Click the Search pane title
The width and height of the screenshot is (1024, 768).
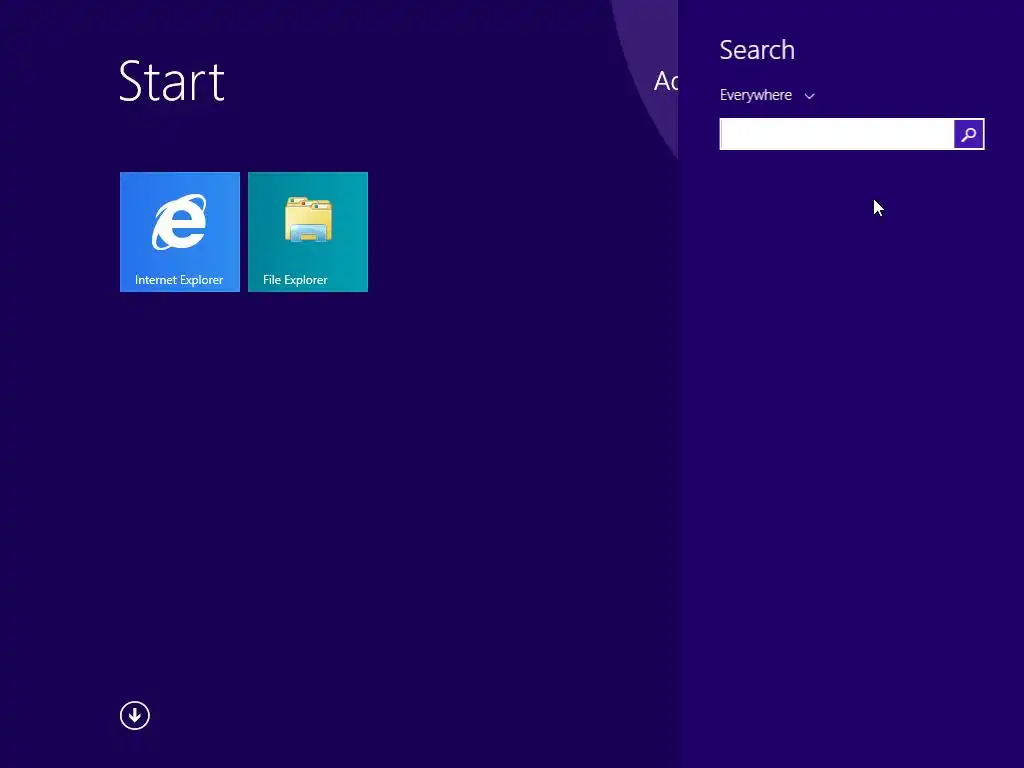[757, 50]
